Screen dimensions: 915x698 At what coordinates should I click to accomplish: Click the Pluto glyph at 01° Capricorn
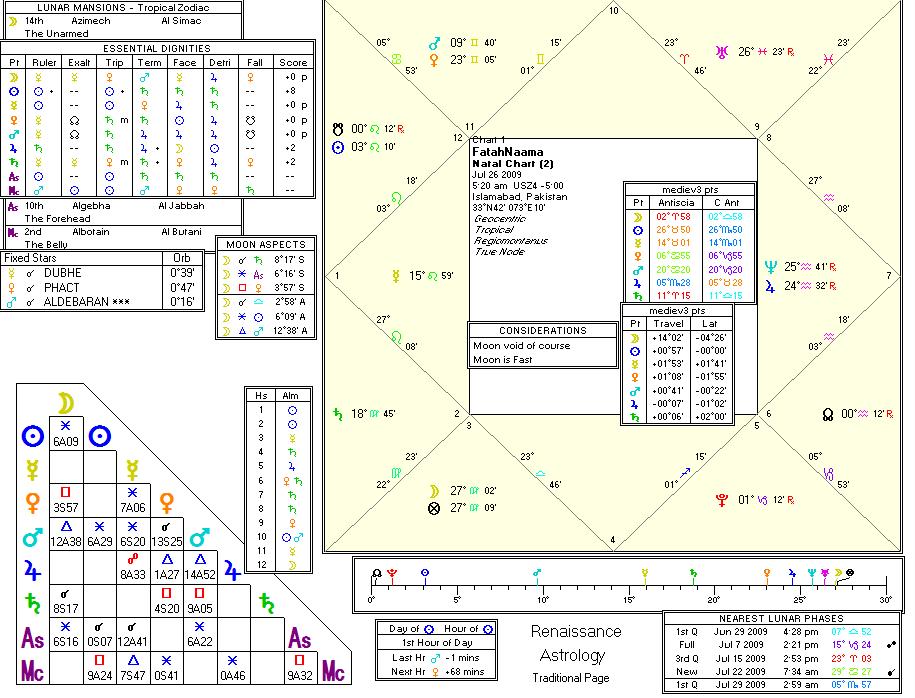tap(722, 500)
